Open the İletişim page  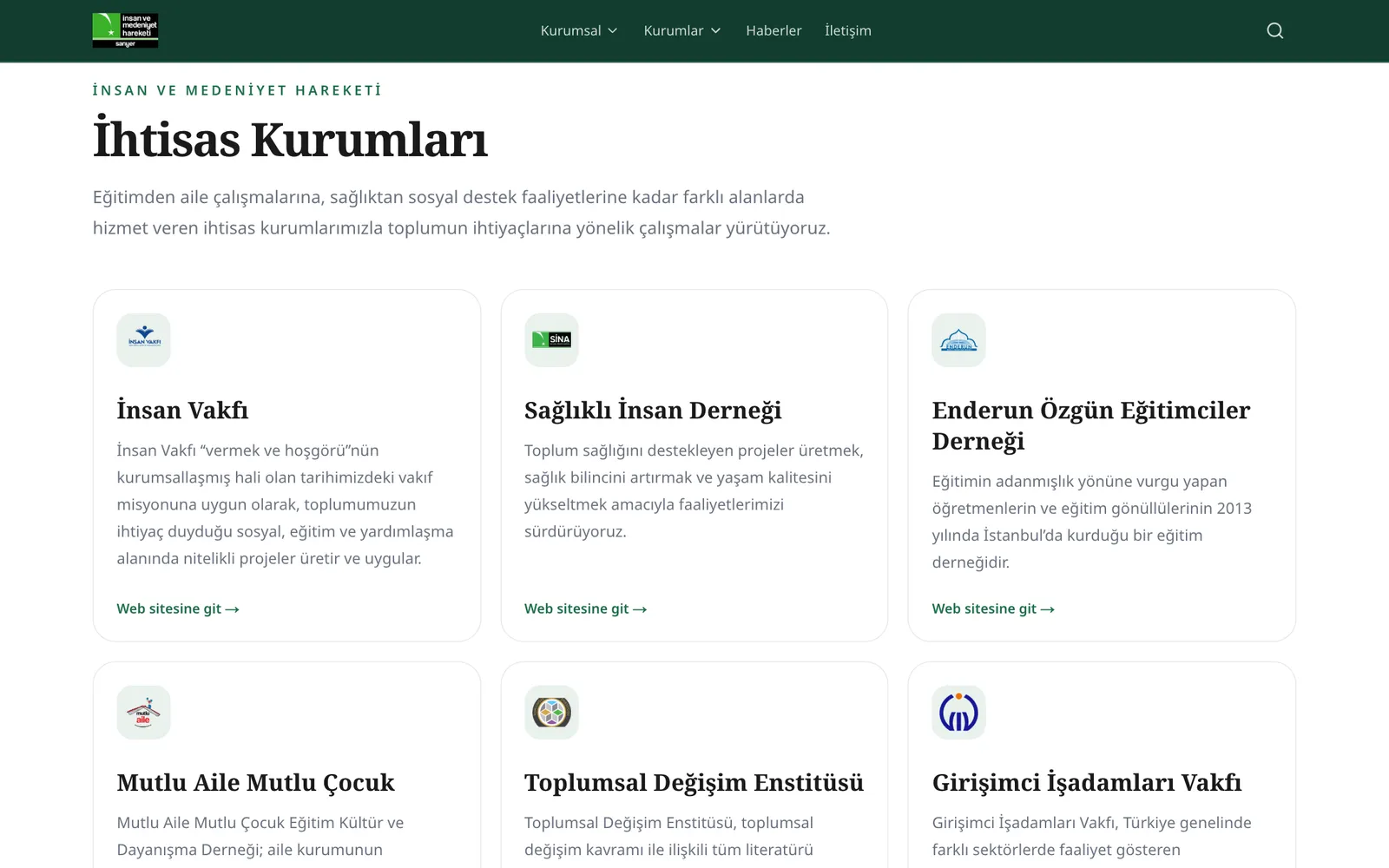848,30
